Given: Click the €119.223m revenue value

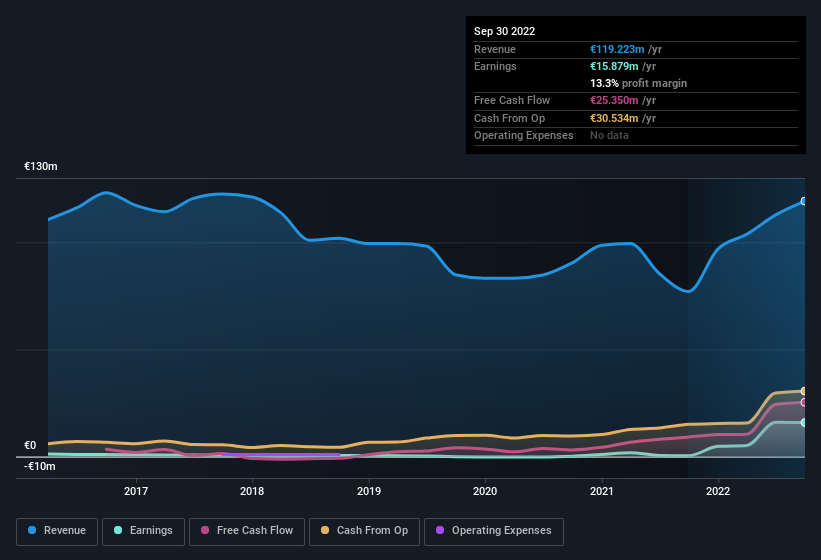Looking at the screenshot, I should 617,49.
